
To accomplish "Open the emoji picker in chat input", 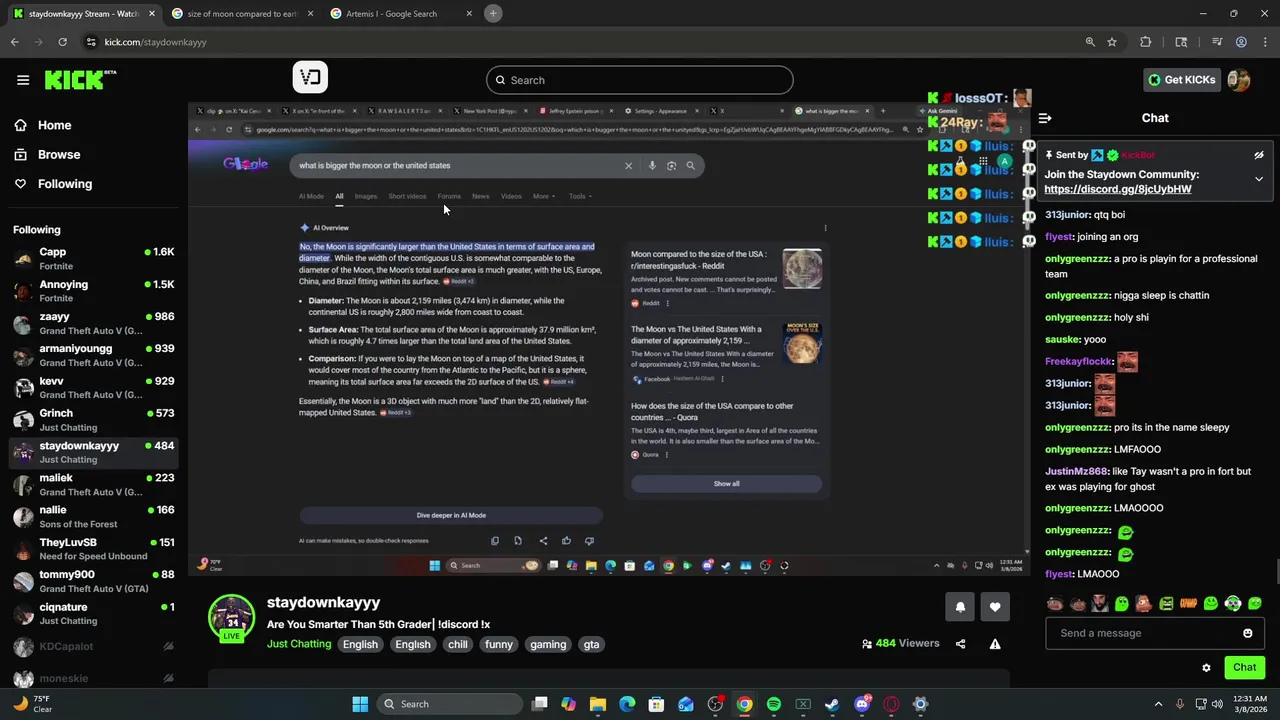I will tap(1248, 633).
